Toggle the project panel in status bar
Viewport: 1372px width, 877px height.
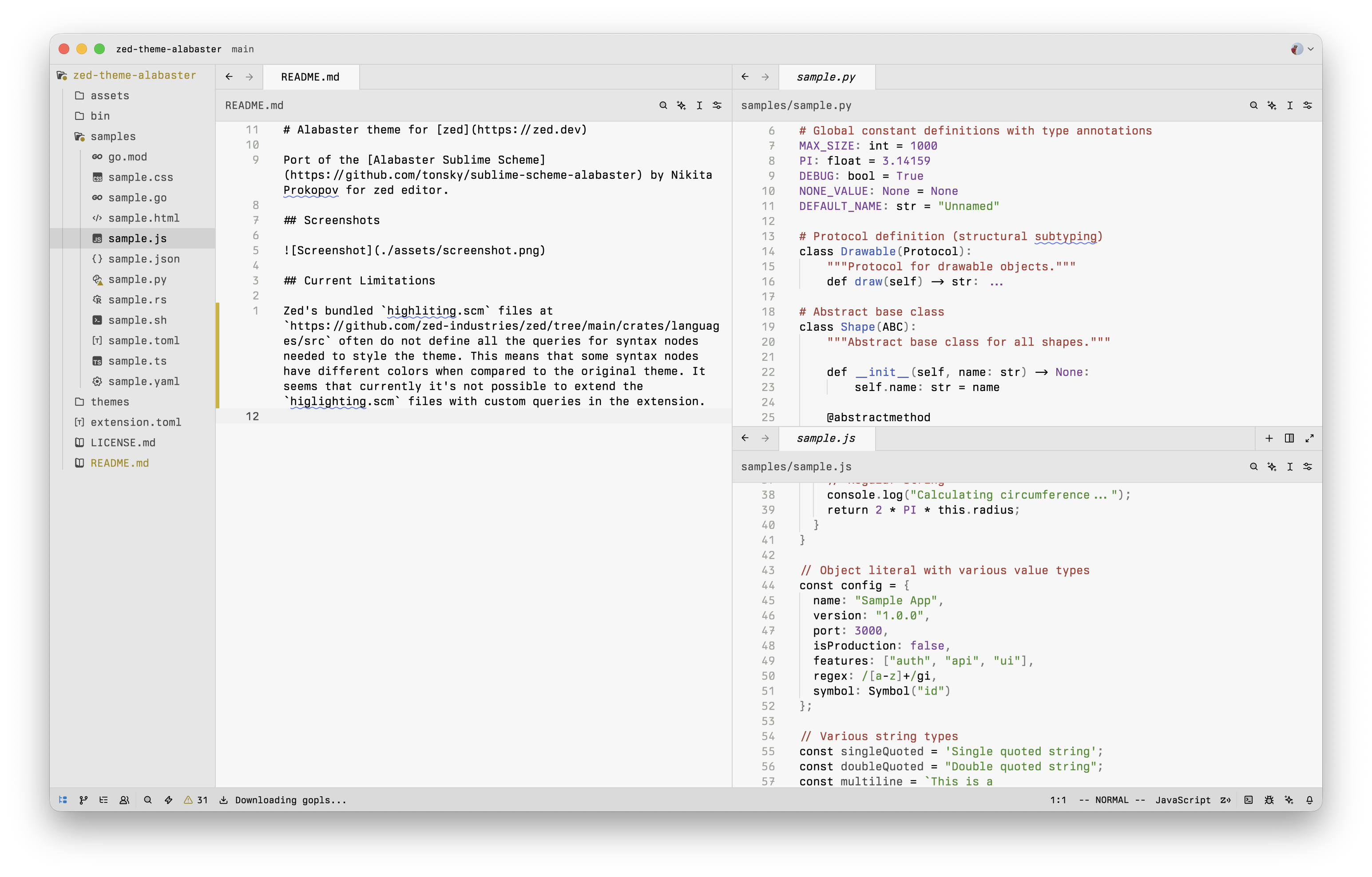tap(63, 799)
